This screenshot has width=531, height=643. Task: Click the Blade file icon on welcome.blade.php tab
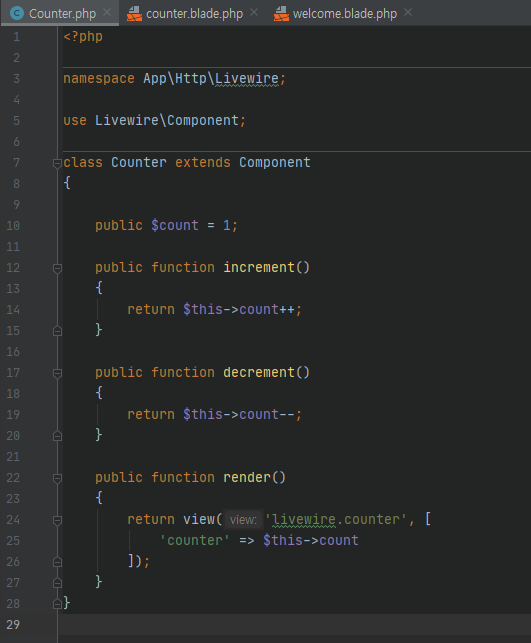pos(281,14)
